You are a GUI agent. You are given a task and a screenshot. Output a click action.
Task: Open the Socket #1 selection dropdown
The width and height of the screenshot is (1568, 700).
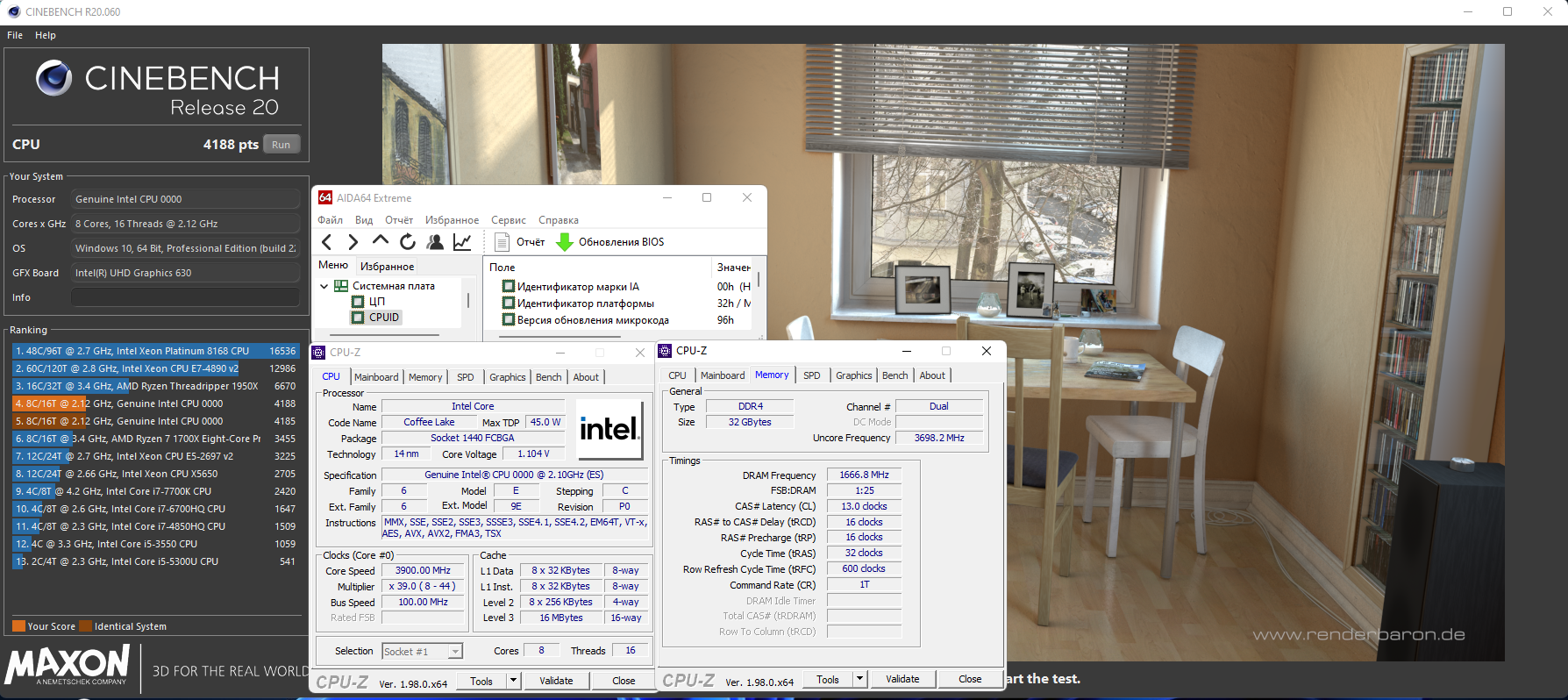455,651
